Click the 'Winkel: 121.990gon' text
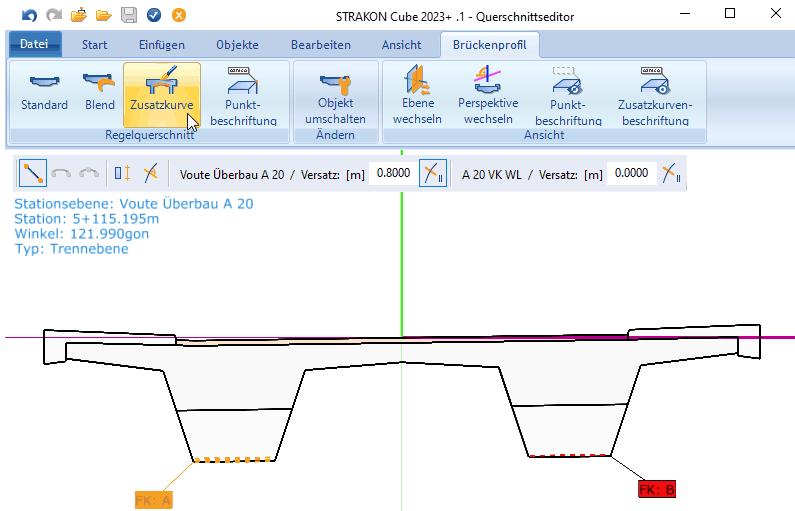 click(x=82, y=234)
